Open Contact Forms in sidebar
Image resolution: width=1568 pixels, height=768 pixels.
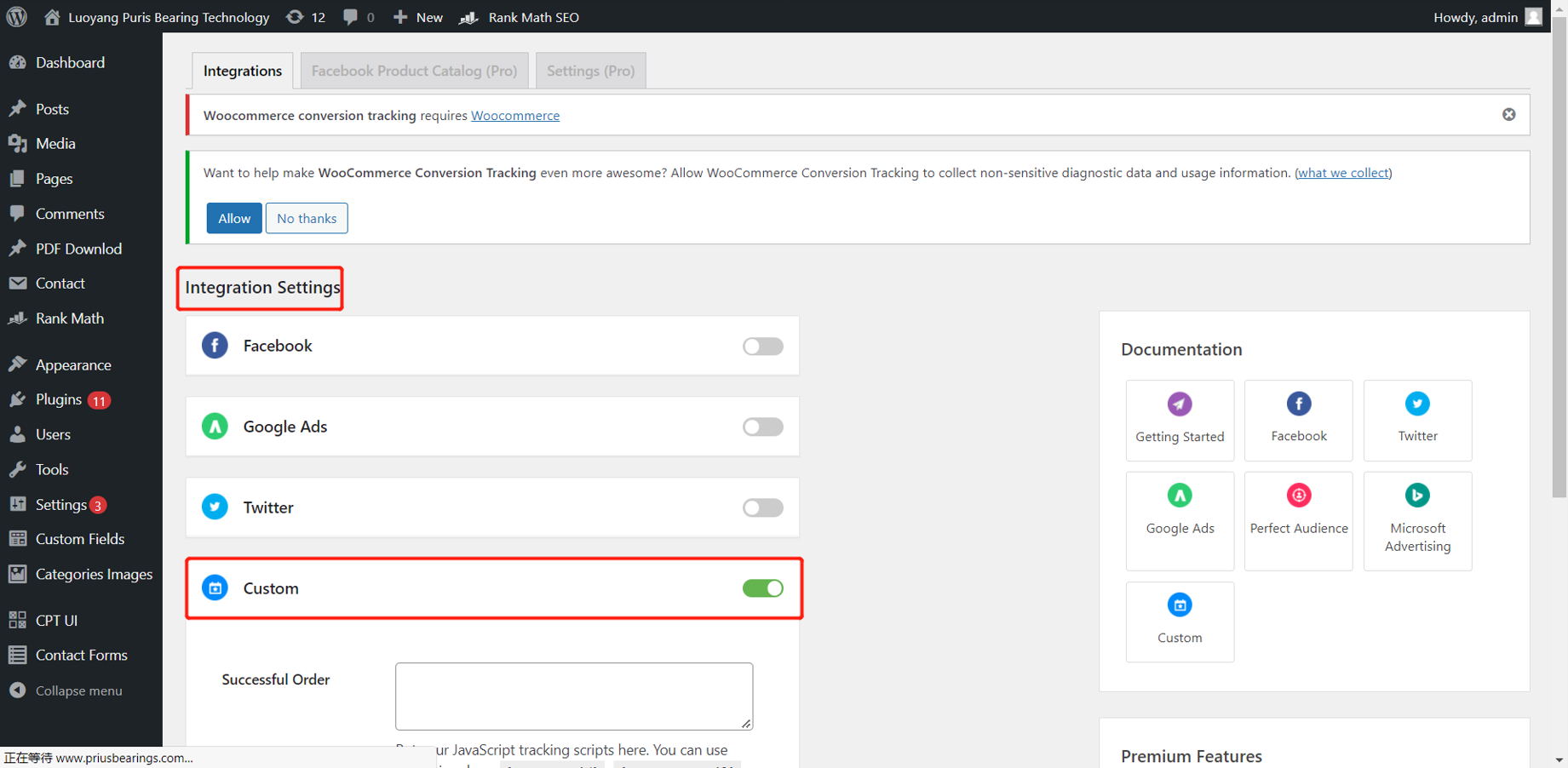point(81,655)
